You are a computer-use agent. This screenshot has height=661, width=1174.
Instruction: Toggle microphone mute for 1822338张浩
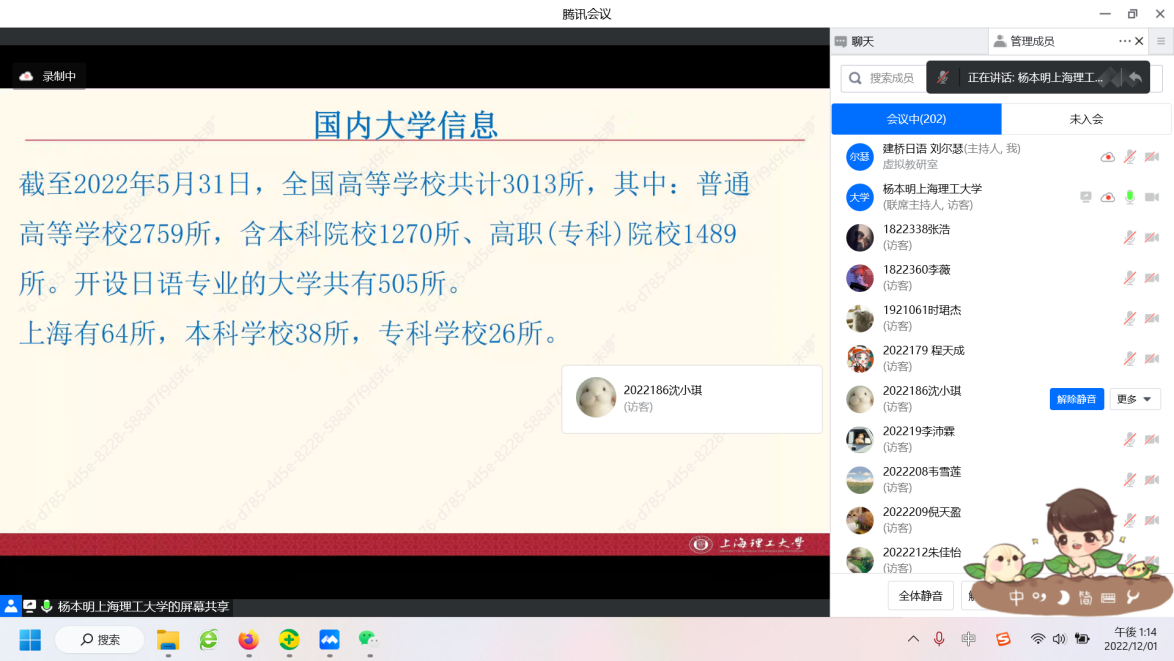(1129, 237)
